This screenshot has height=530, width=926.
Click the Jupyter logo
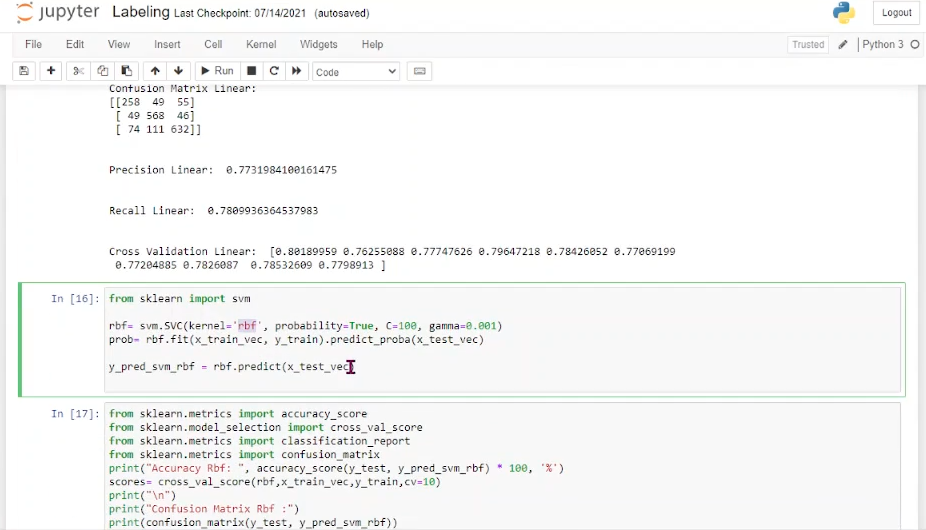[57, 12]
